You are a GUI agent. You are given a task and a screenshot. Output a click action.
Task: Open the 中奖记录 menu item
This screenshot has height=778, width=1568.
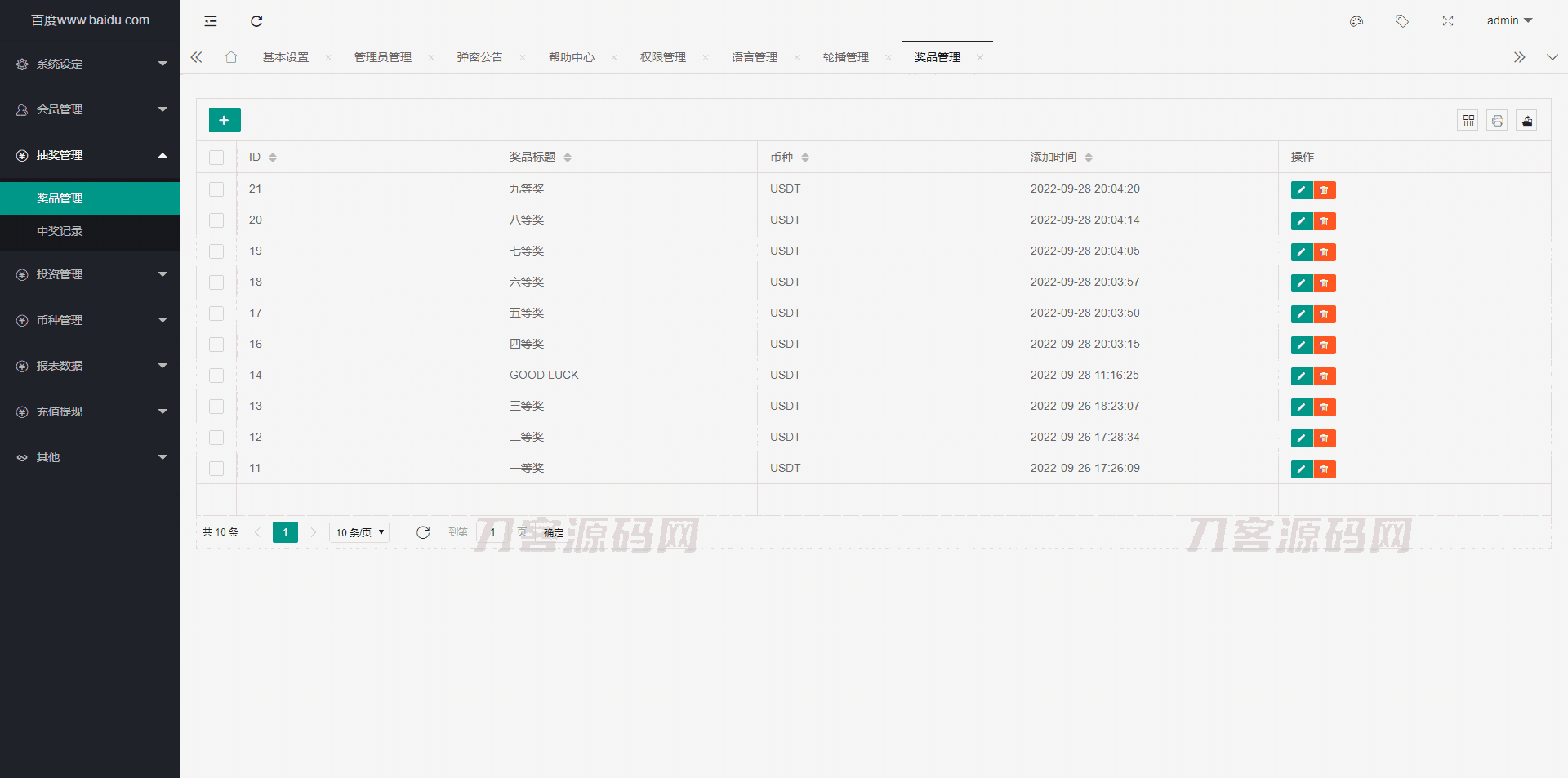point(59,231)
